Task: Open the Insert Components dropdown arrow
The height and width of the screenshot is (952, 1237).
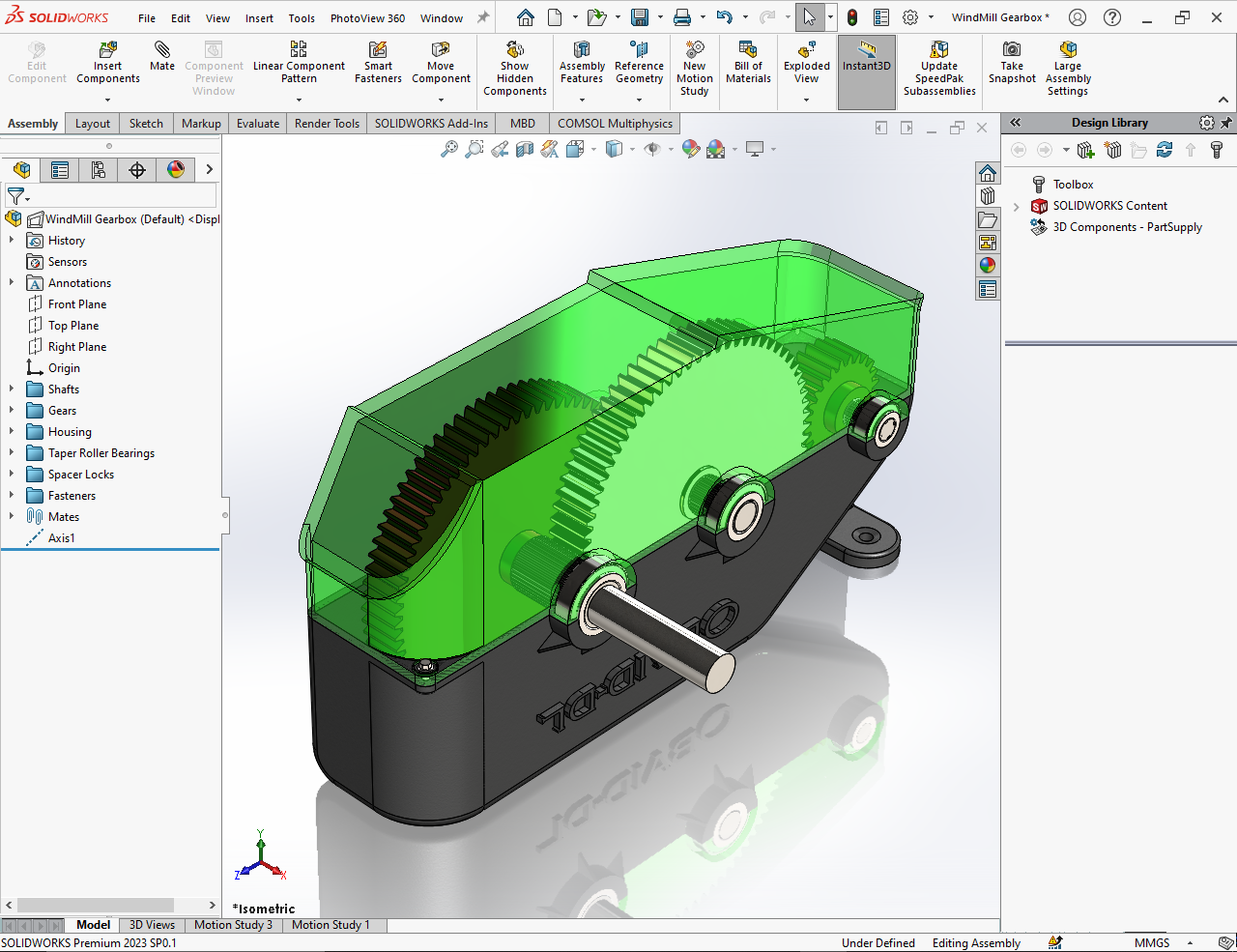Action: [108, 100]
